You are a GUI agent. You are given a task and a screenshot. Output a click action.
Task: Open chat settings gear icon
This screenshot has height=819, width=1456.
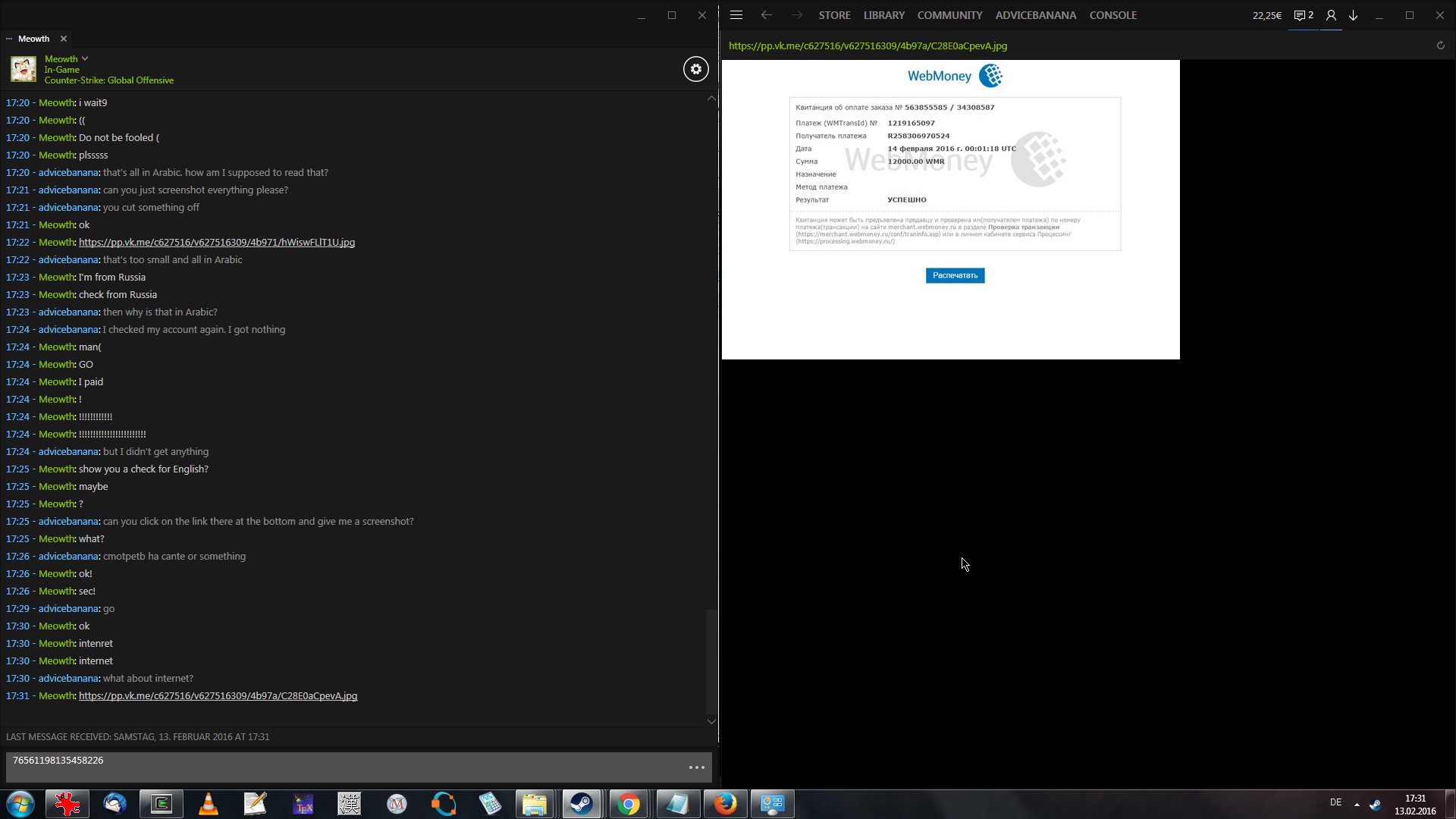[695, 69]
